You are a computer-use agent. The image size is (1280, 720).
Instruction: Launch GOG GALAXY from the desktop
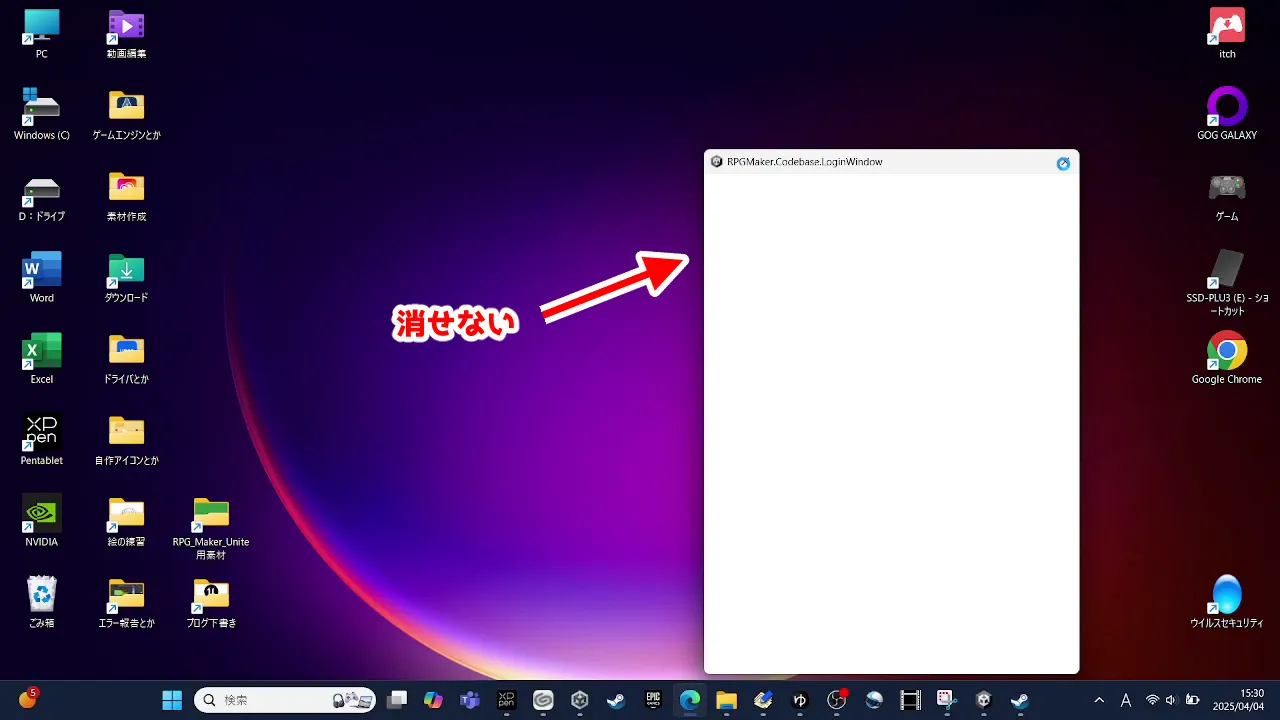(1226, 108)
